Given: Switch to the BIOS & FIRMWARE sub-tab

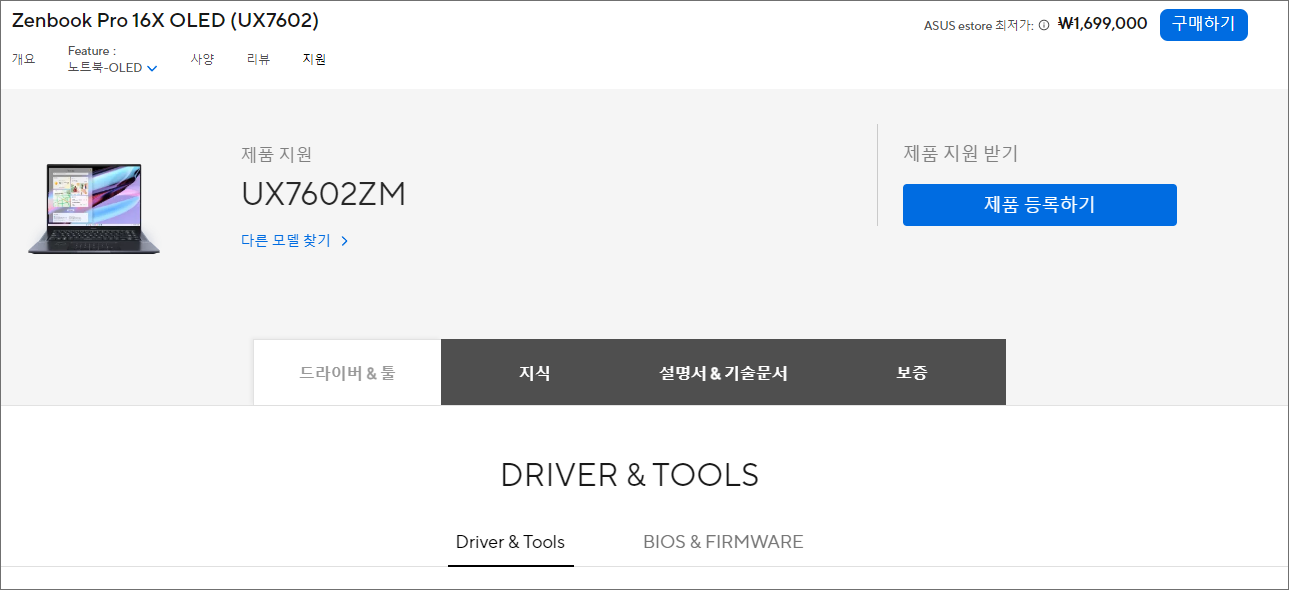Looking at the screenshot, I should coord(723,541).
